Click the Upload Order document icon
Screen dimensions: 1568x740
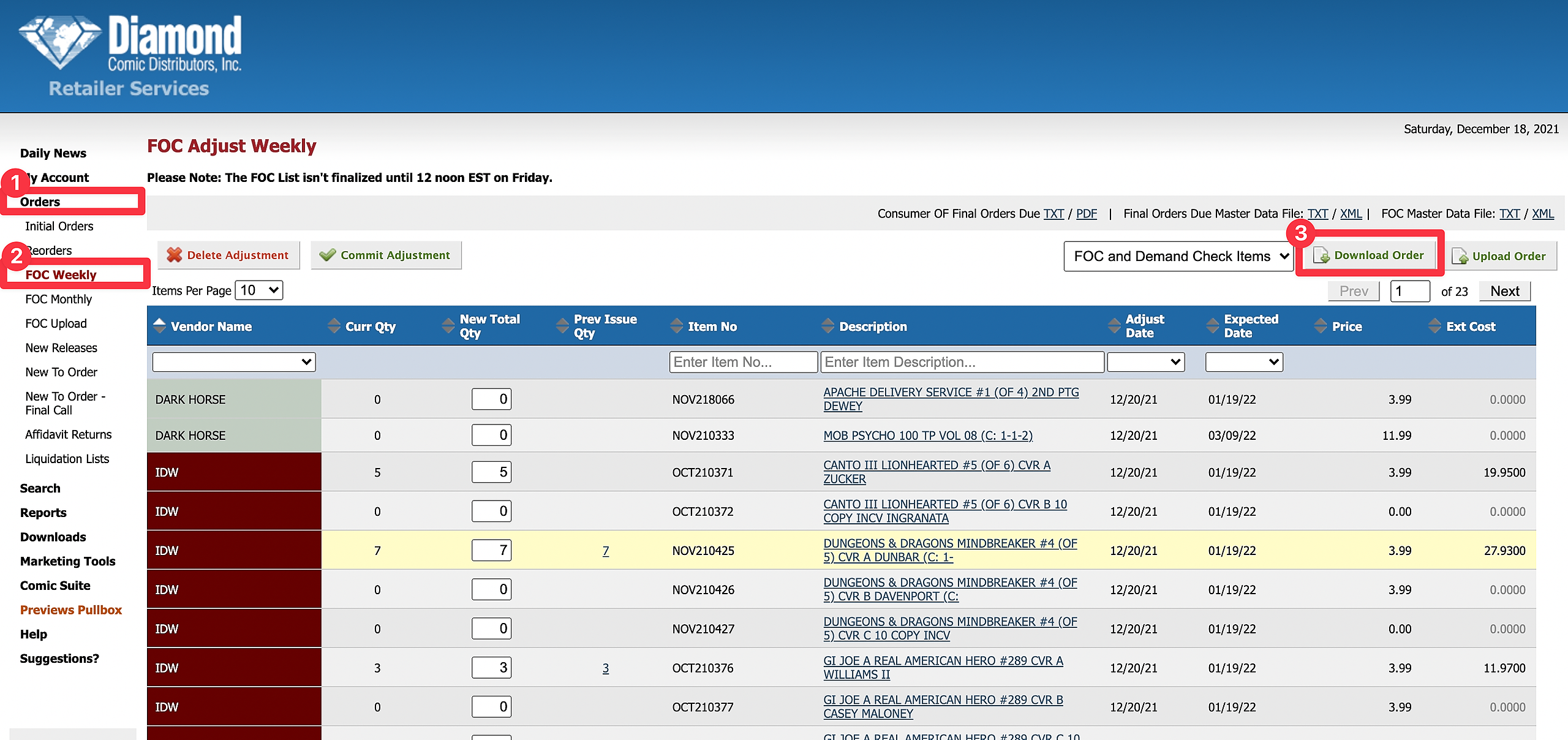1460,256
